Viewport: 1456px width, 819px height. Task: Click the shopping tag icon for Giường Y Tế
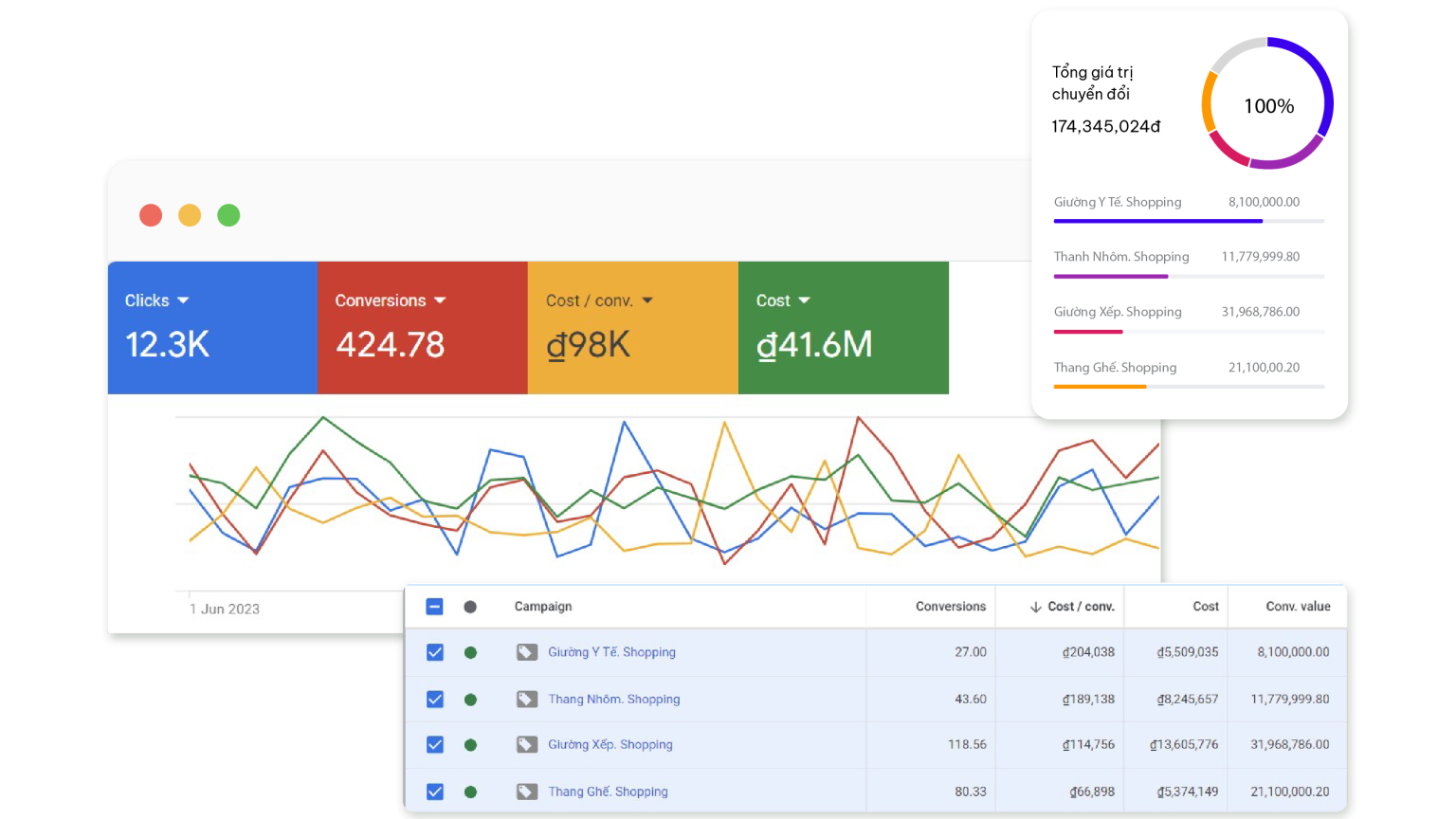(x=526, y=652)
